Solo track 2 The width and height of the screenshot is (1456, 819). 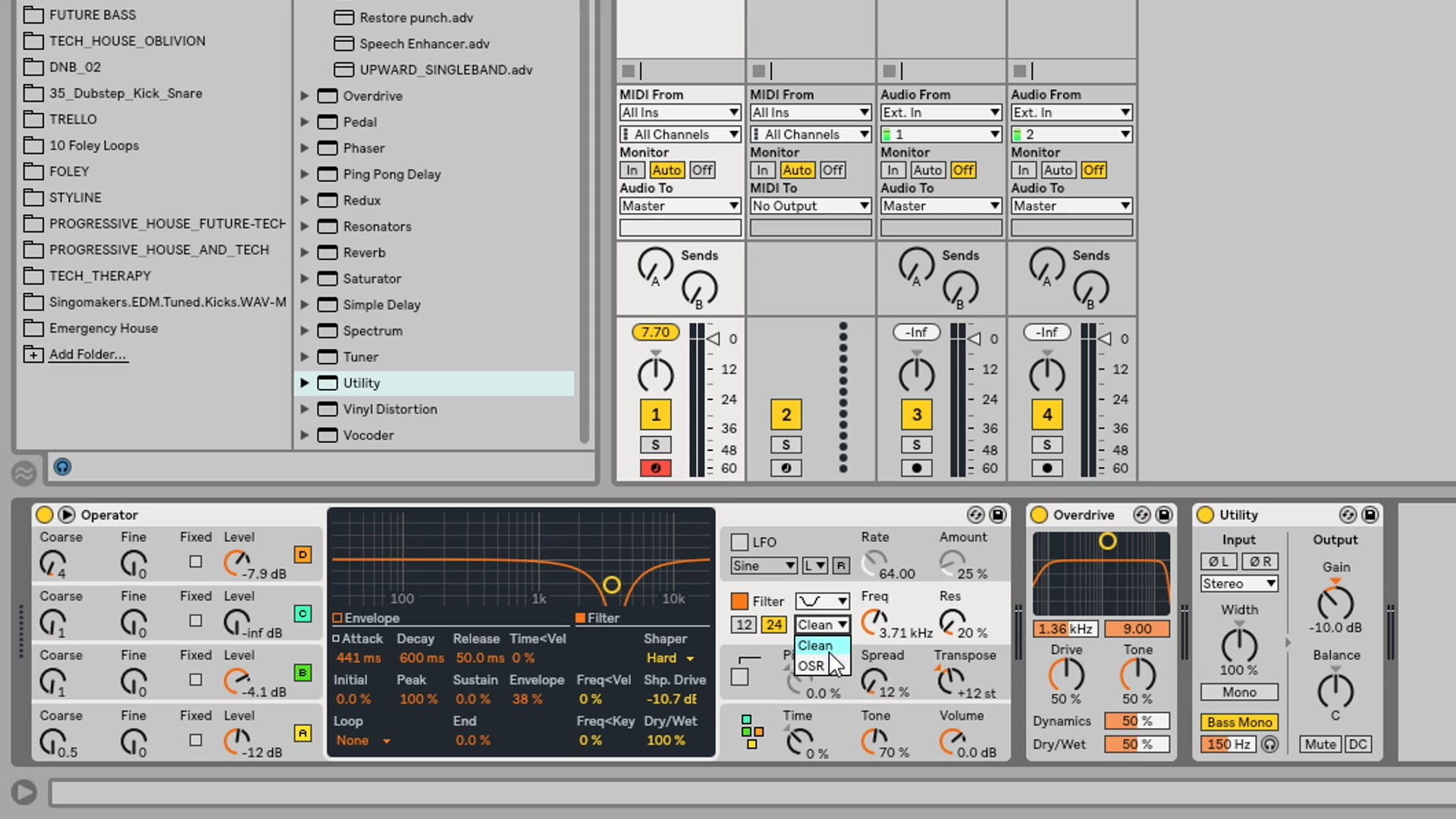pyautogui.click(x=786, y=445)
